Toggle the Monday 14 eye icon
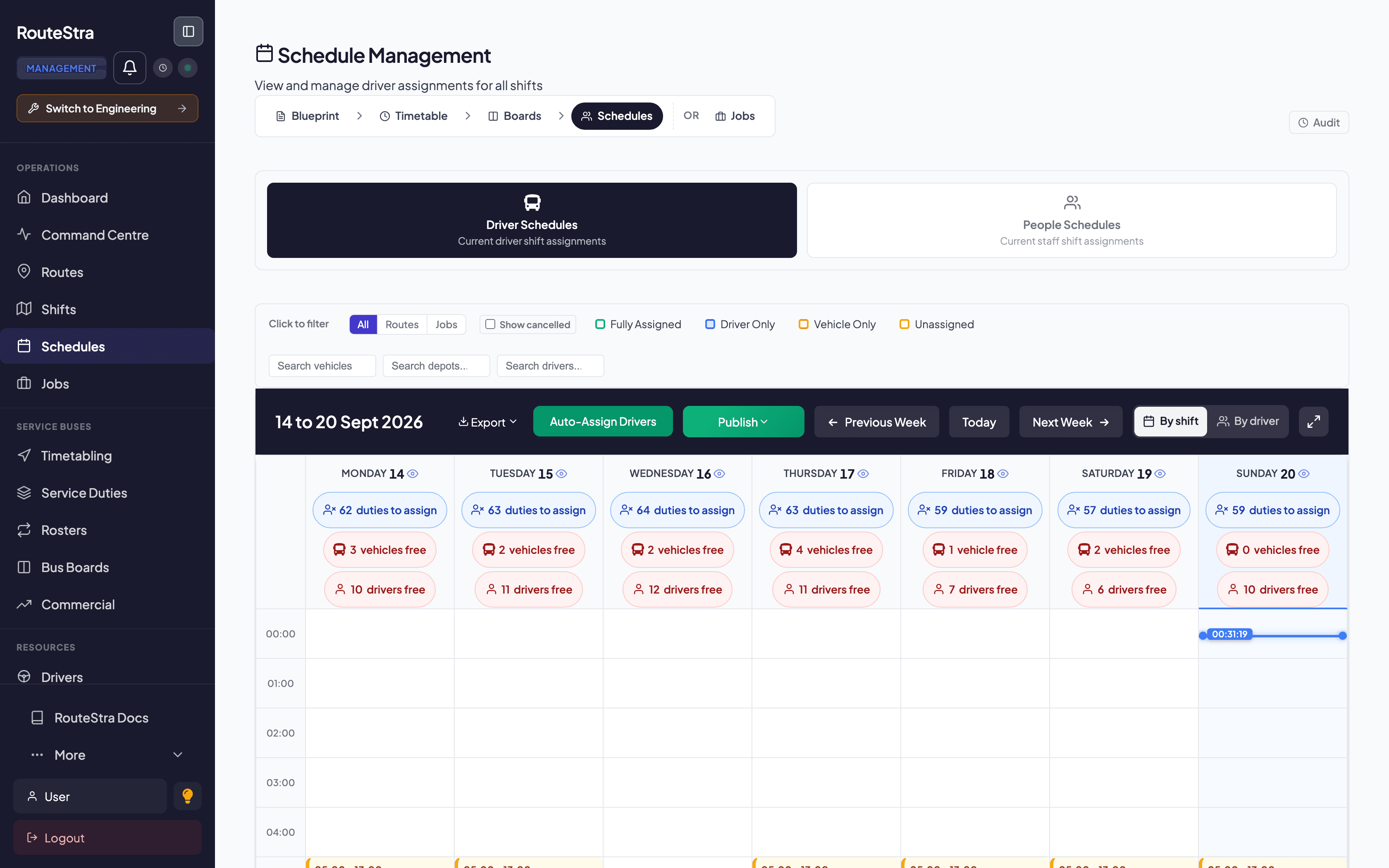This screenshot has height=868, width=1389. [413, 474]
